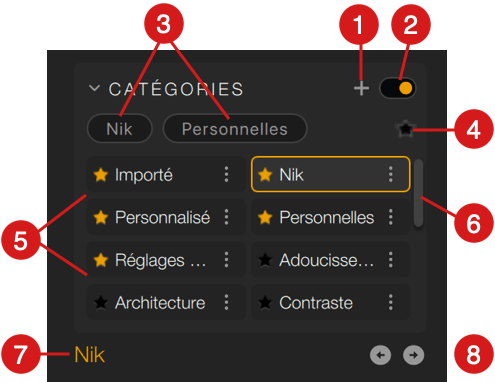Toggle the favorites-only star filter
Screen dimensions: 495x382
tap(405, 129)
